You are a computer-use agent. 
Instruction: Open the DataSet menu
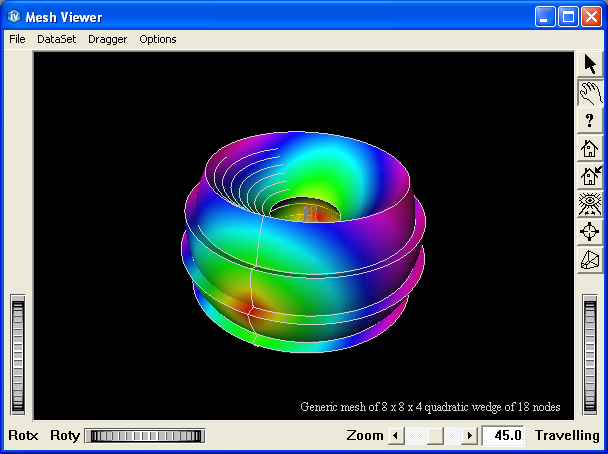pyautogui.click(x=56, y=39)
